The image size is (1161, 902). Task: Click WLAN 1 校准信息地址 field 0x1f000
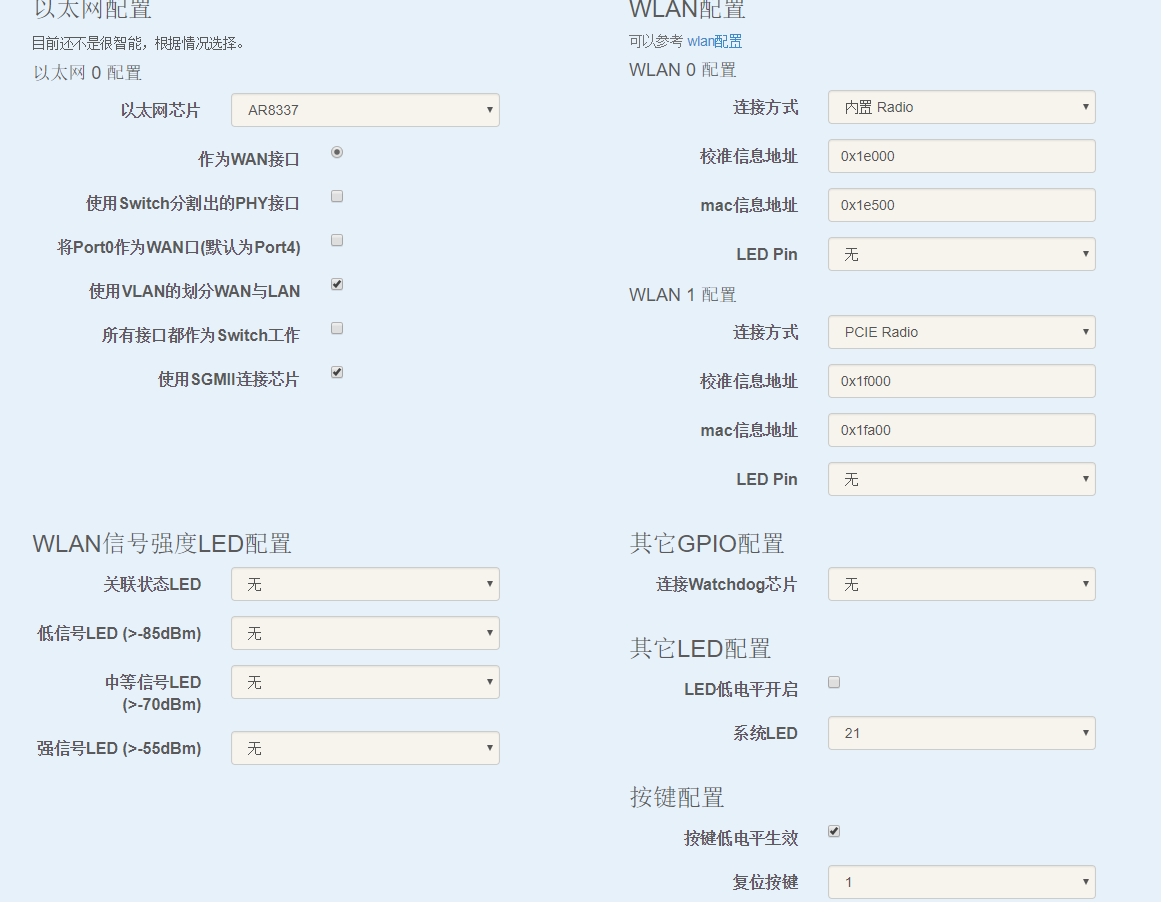[961, 381]
